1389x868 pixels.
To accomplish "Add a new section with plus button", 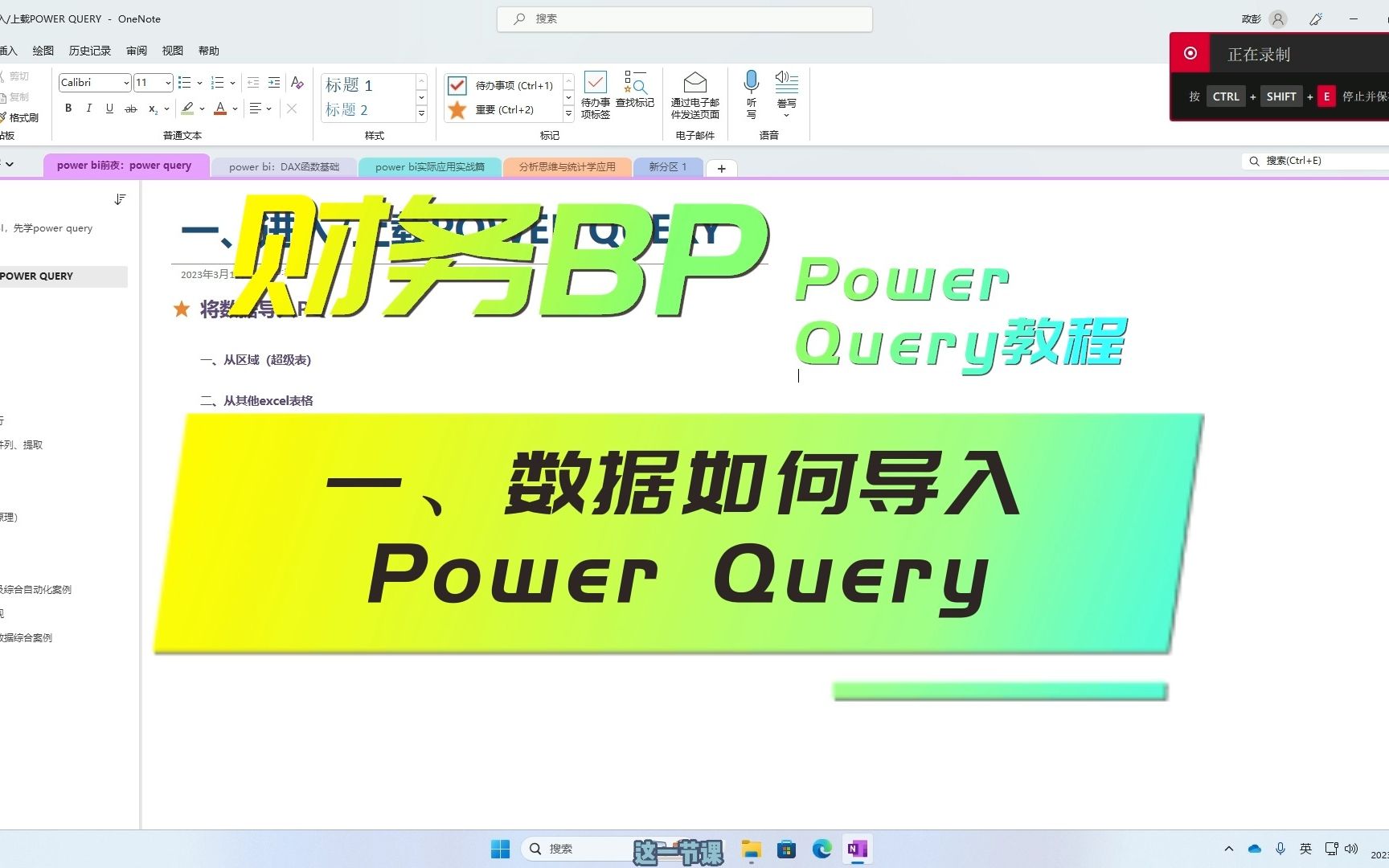I will pos(722,168).
